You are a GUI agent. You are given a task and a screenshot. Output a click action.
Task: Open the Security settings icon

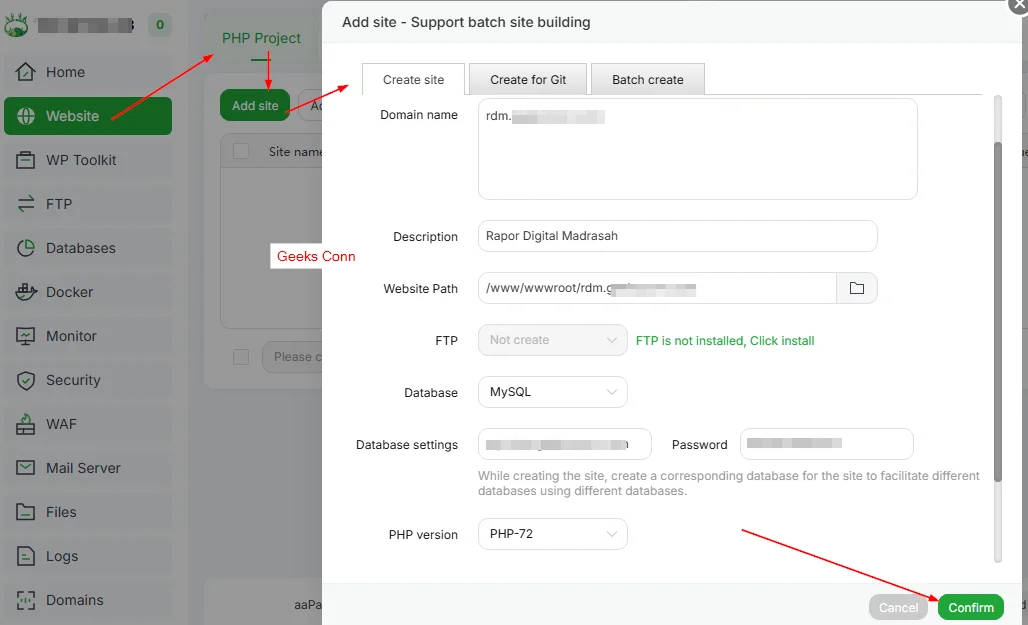coord(25,379)
